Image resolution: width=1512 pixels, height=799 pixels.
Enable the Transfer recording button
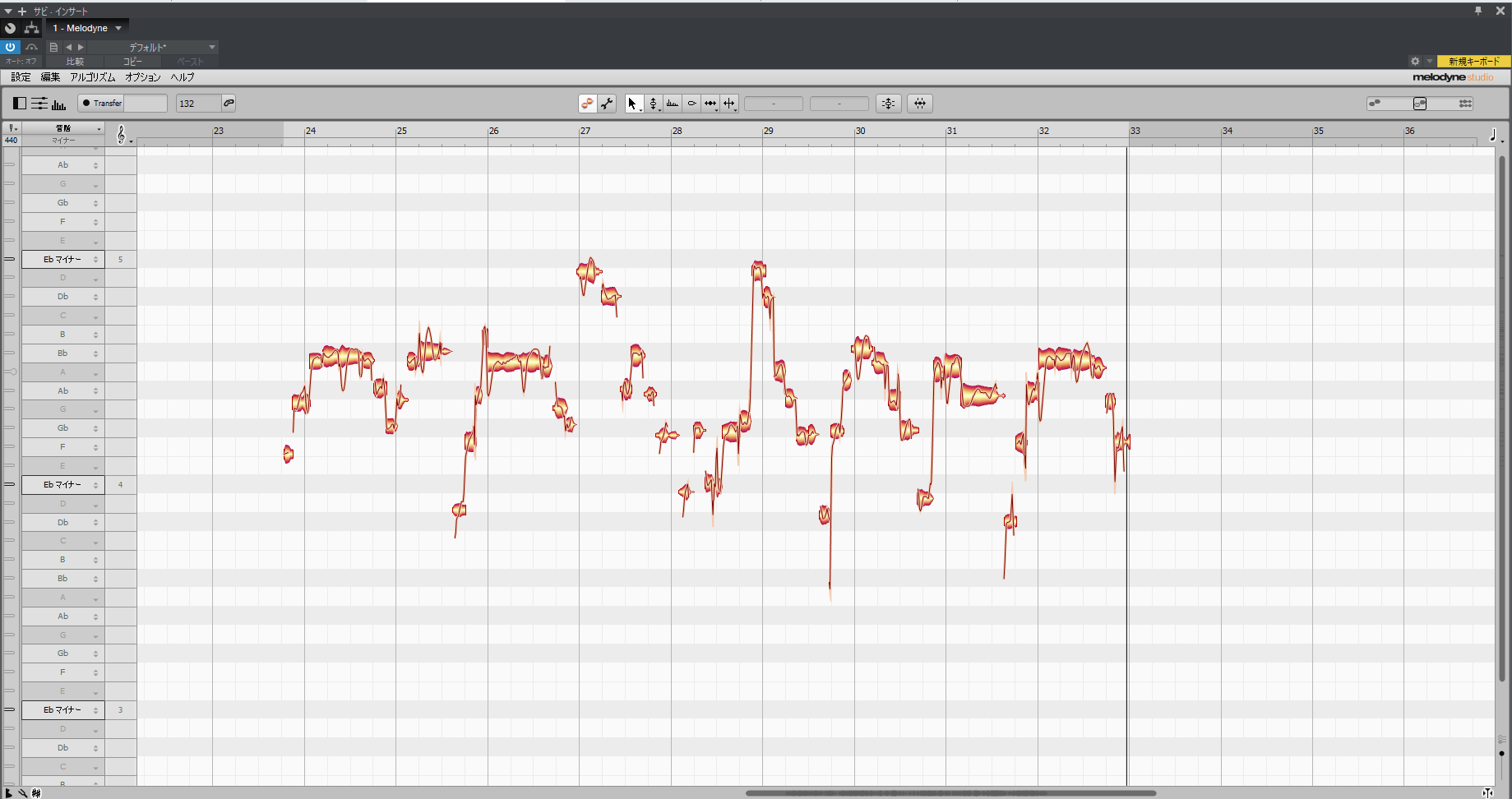[x=102, y=103]
